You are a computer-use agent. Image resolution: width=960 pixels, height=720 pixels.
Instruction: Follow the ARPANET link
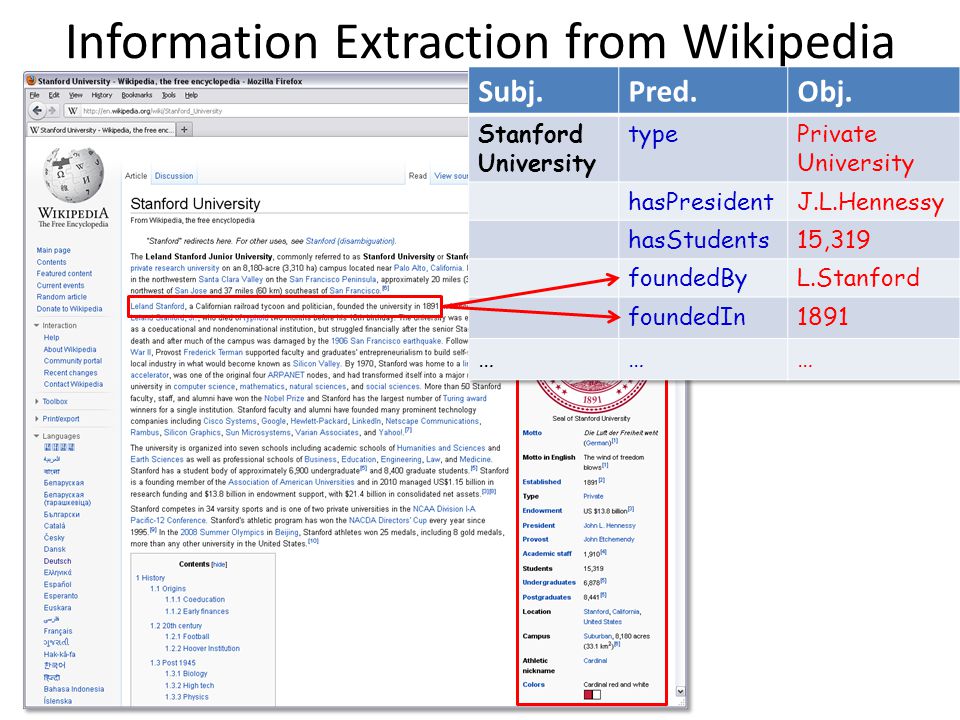point(286,375)
